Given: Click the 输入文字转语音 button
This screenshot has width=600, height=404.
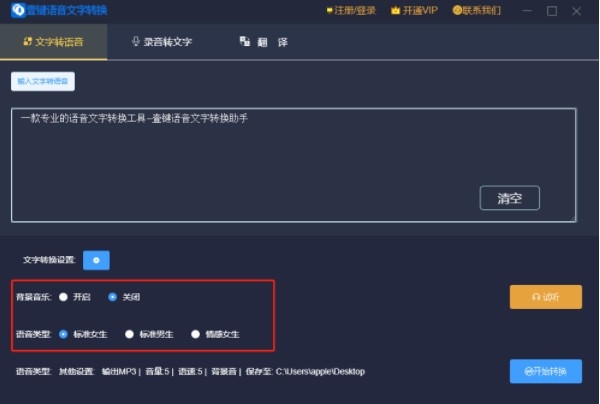Looking at the screenshot, I should click(x=43, y=81).
